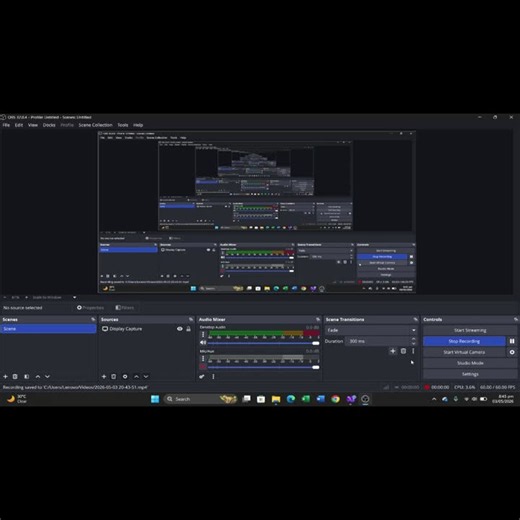Pause the recording with pause icon

512,341
